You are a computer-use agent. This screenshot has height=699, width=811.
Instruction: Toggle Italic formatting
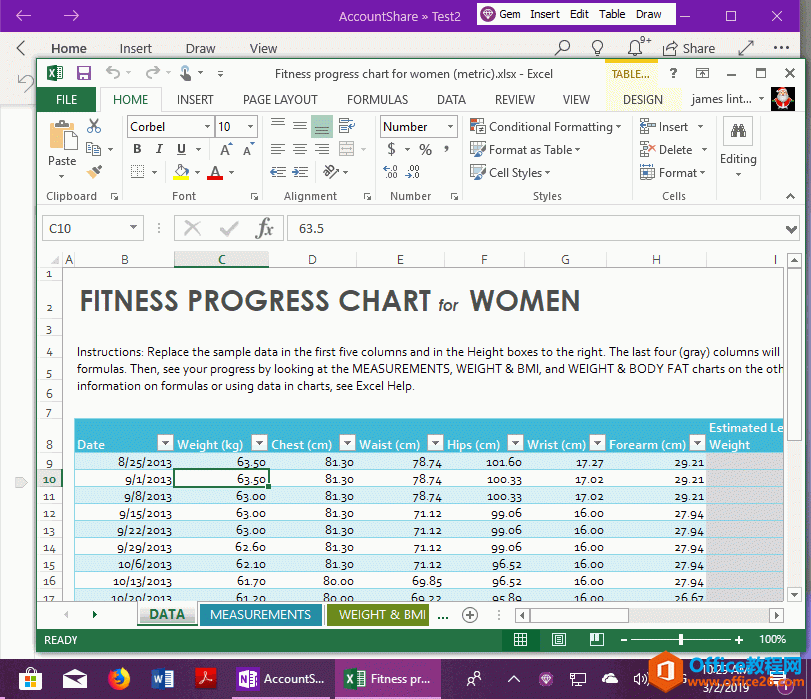157,149
